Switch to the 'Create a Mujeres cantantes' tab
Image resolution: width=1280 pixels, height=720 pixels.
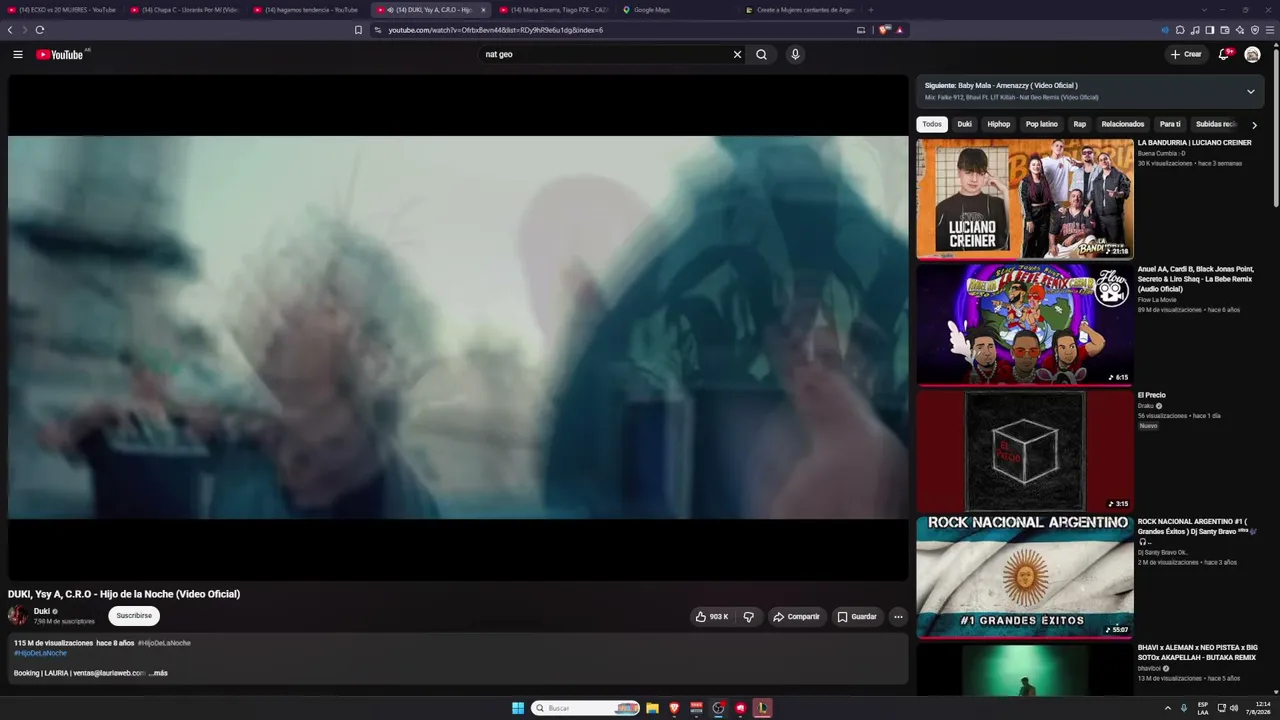[x=801, y=10]
